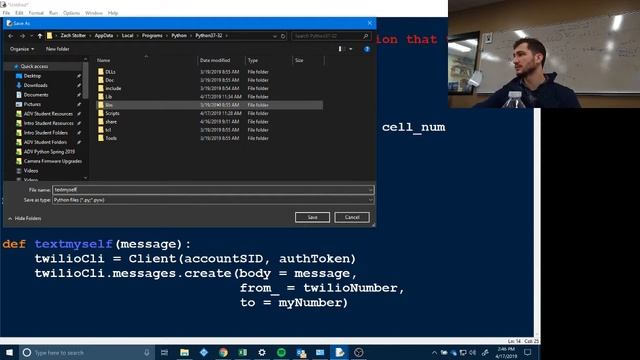Open the Organize dropdown menu

coord(22,49)
